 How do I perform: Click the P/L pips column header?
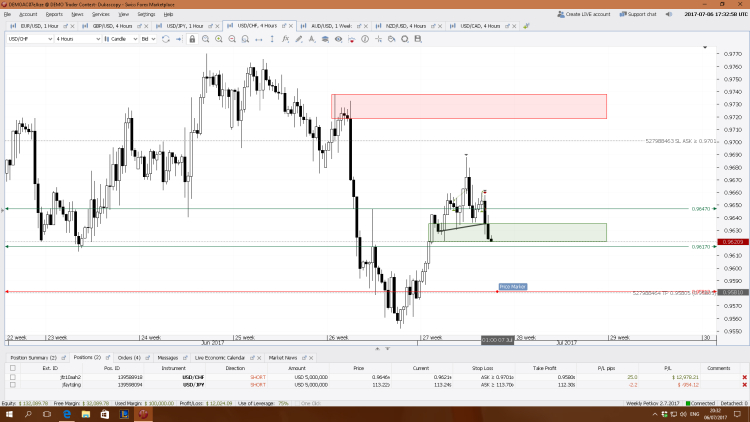coord(606,368)
